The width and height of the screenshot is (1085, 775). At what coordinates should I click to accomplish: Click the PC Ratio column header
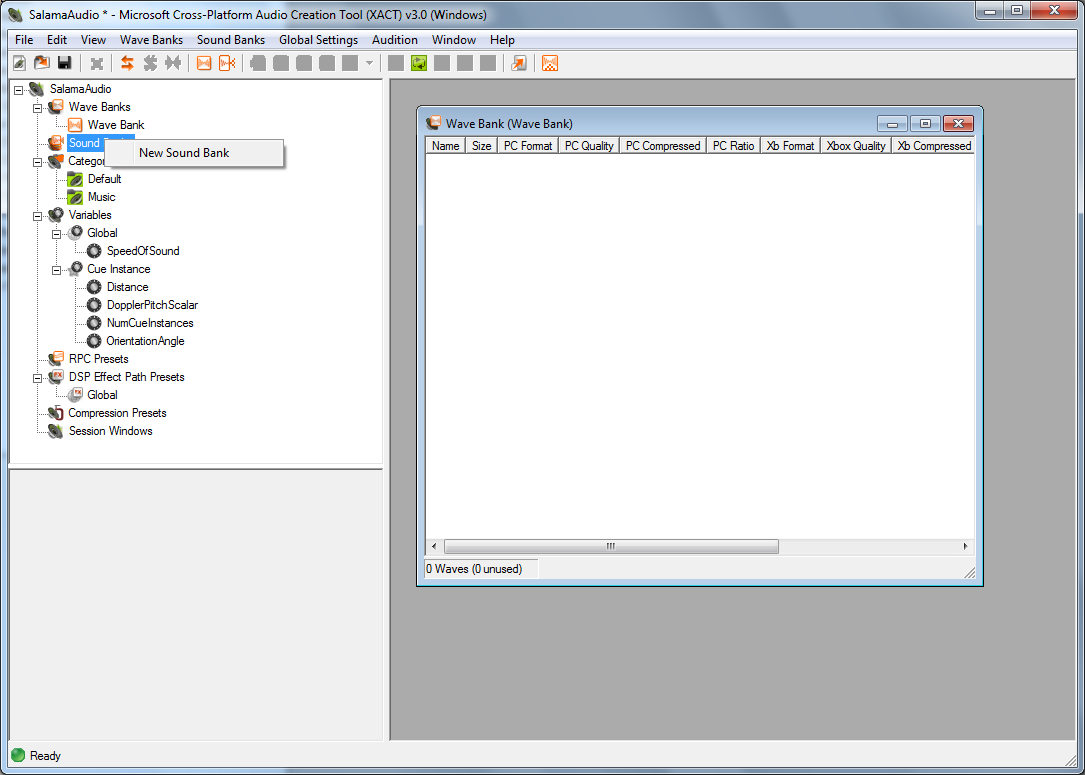(x=733, y=145)
